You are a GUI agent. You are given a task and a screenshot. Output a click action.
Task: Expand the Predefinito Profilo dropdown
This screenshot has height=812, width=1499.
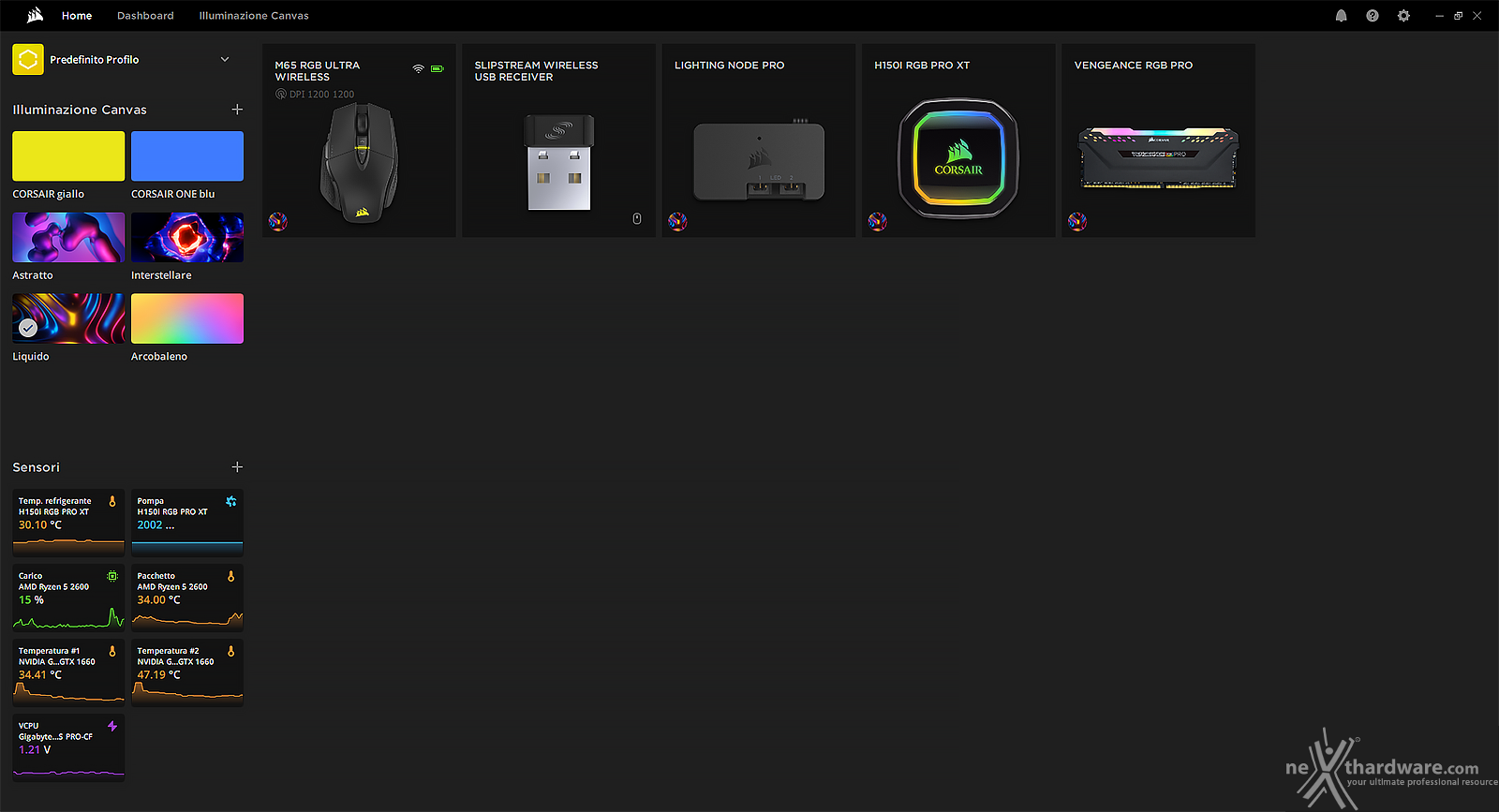pyautogui.click(x=225, y=59)
